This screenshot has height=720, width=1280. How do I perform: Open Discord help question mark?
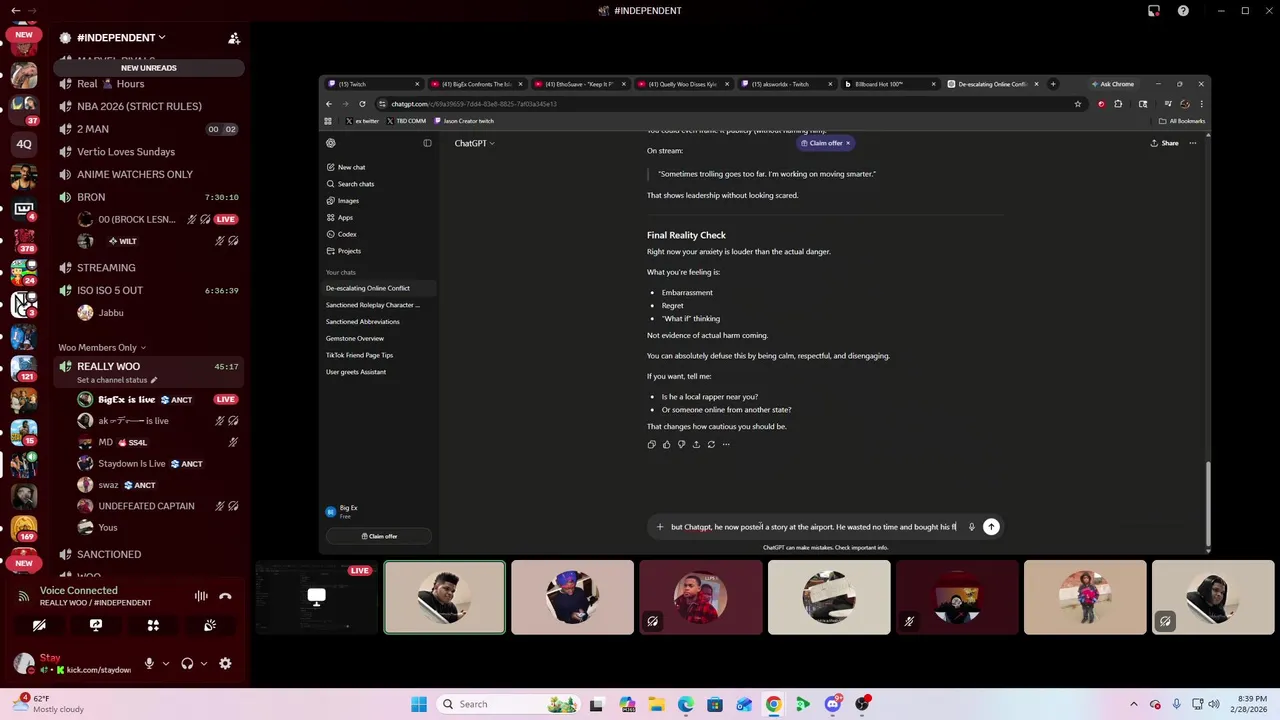tap(1183, 11)
